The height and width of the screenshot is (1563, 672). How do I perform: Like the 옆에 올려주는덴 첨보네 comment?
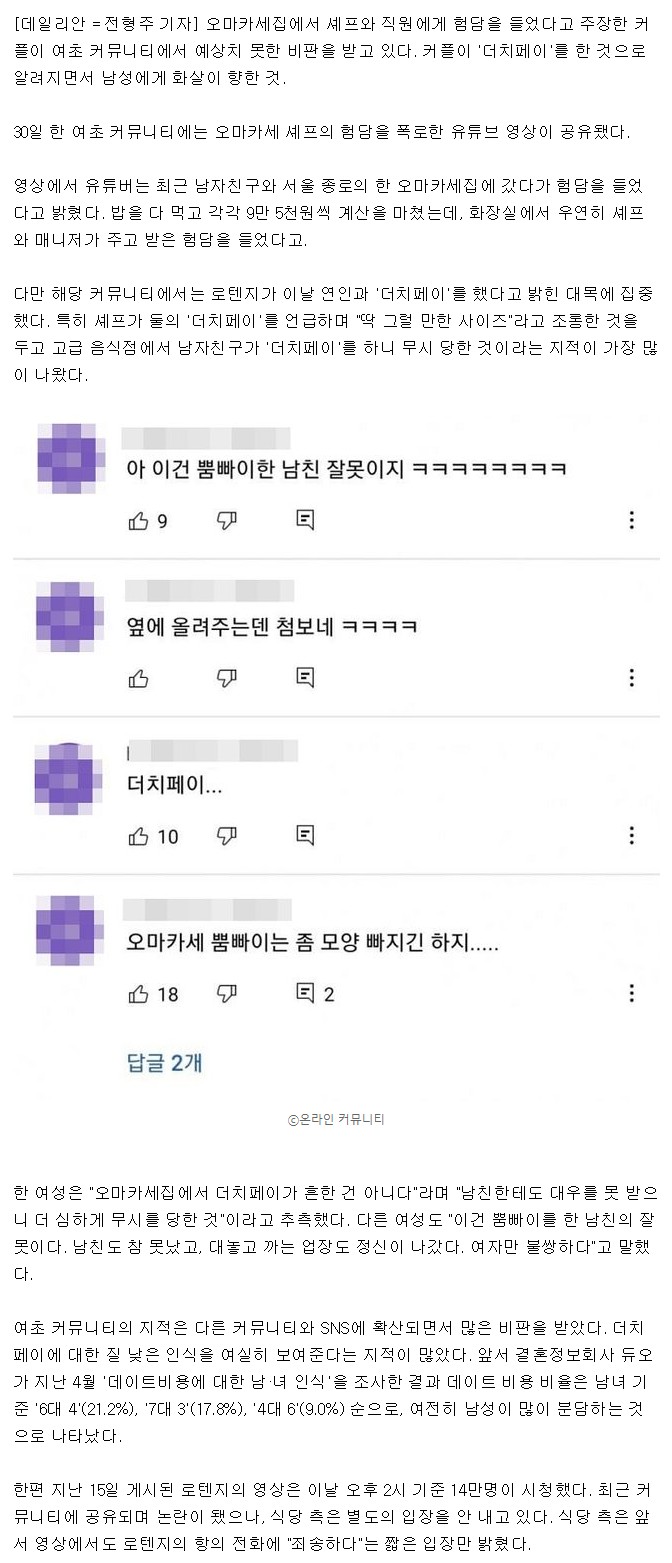tap(138, 678)
